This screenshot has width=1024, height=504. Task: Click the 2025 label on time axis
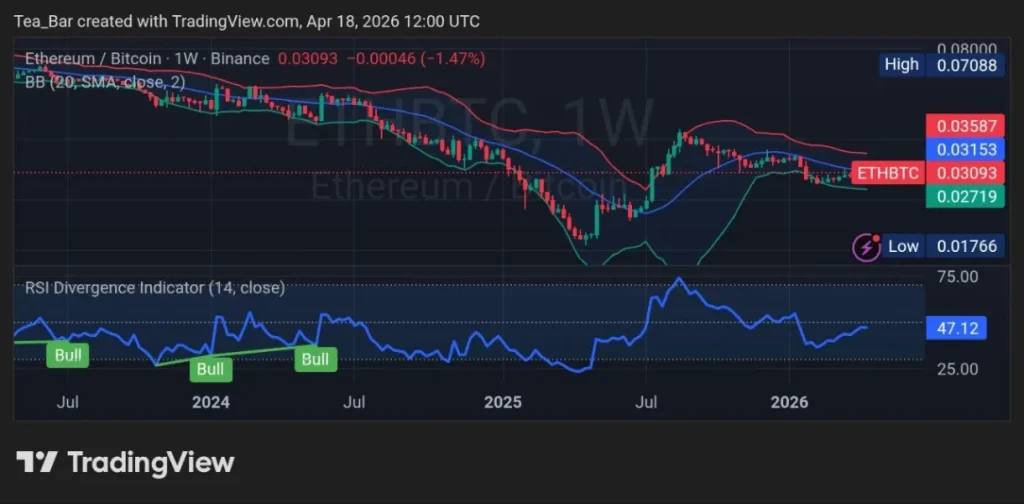(503, 403)
